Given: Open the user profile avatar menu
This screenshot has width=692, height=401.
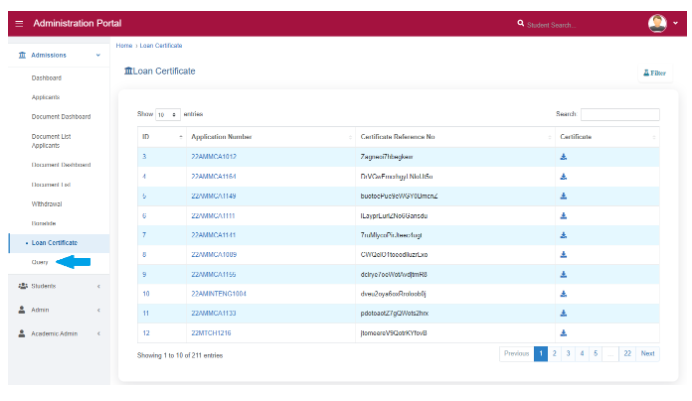Looking at the screenshot, I should [x=658, y=23].
